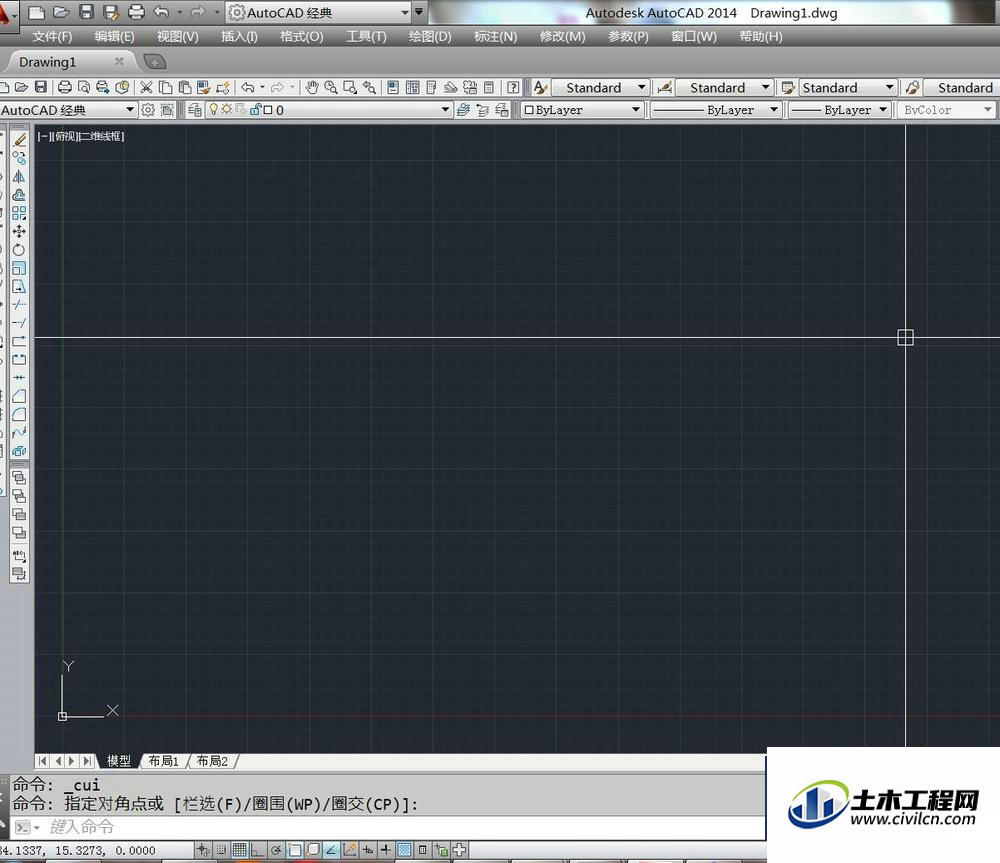Click the Zoom Realtime icon
Image resolution: width=1000 pixels, height=863 pixels.
tap(330, 87)
